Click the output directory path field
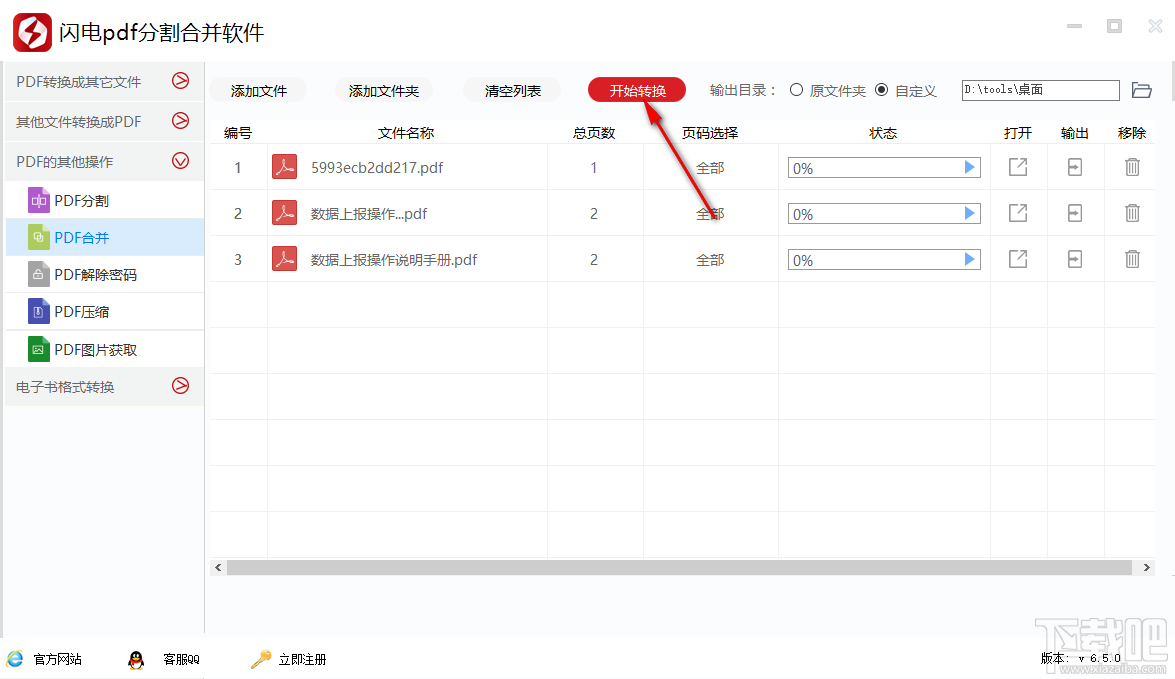 tap(1040, 89)
